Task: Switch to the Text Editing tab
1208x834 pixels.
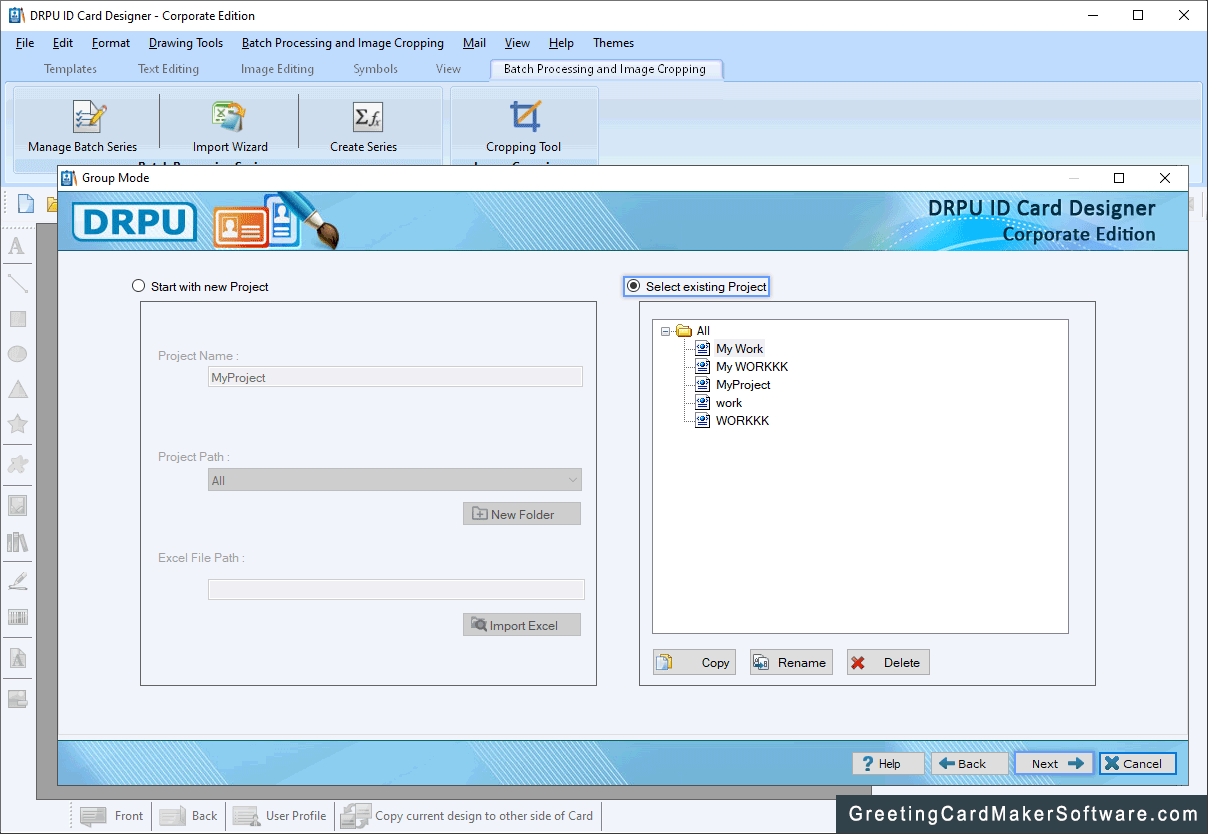Action: click(168, 69)
